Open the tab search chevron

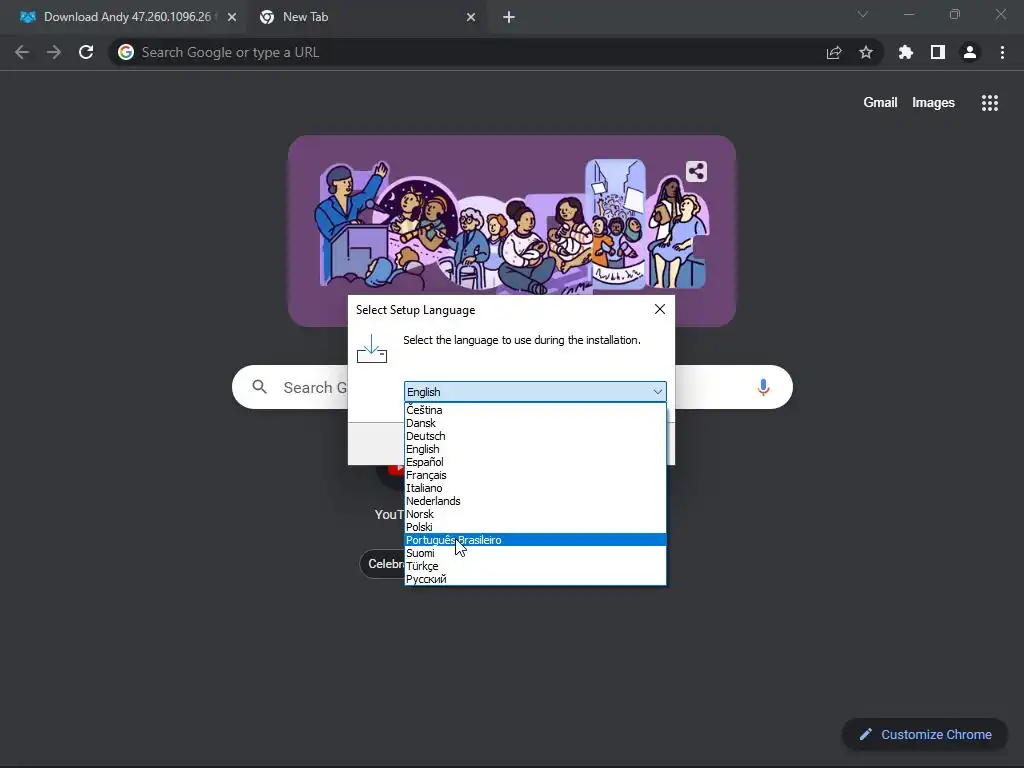pyautogui.click(x=863, y=14)
